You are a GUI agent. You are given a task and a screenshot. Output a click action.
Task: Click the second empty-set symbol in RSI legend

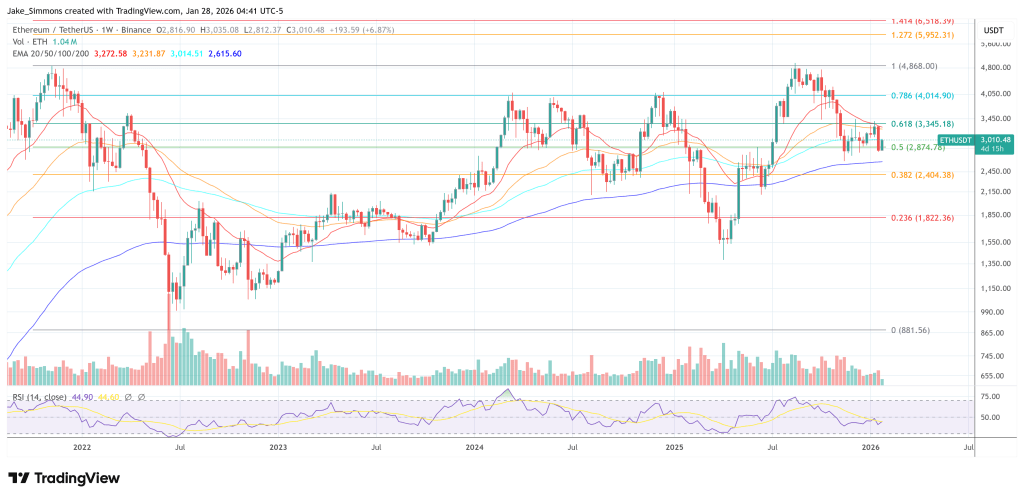(x=139, y=397)
